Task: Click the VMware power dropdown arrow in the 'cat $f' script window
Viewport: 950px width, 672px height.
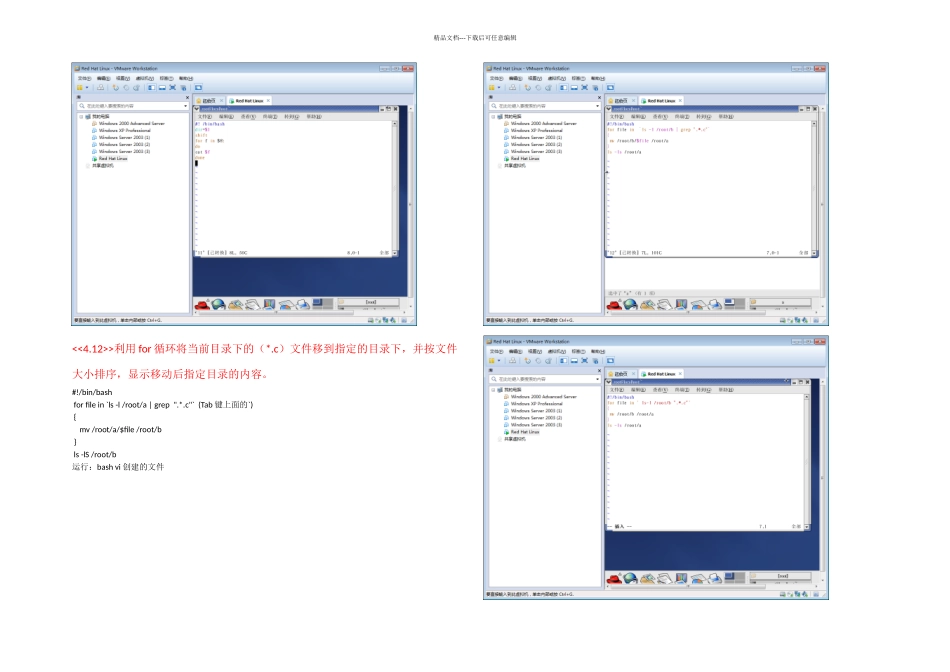Action: click(87, 88)
